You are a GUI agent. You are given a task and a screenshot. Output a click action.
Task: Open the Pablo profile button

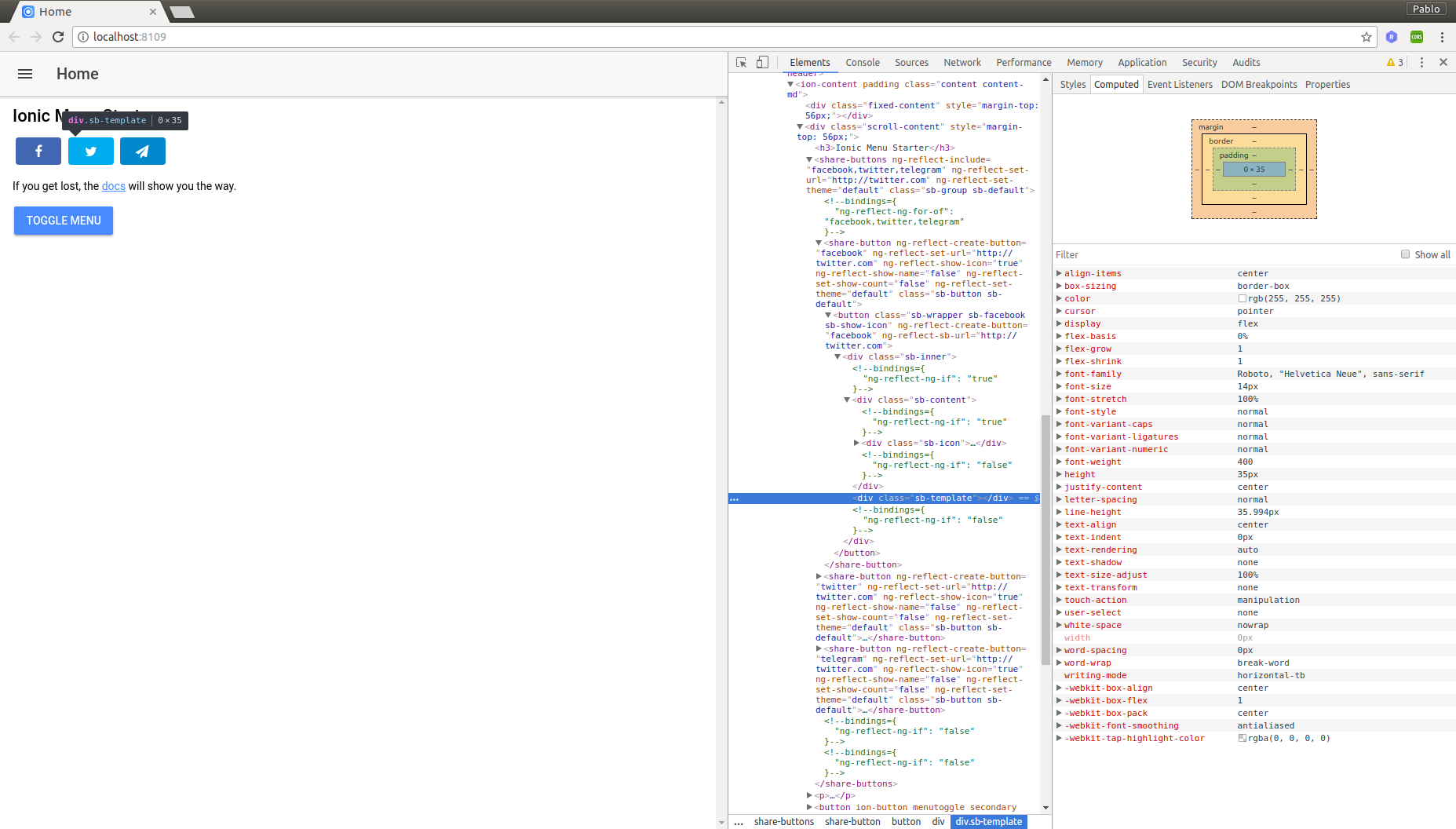tap(1426, 9)
